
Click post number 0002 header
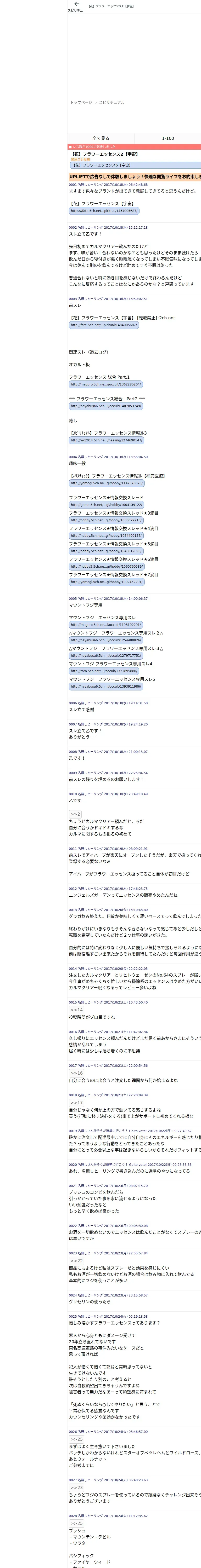pyautogui.click(x=108, y=228)
